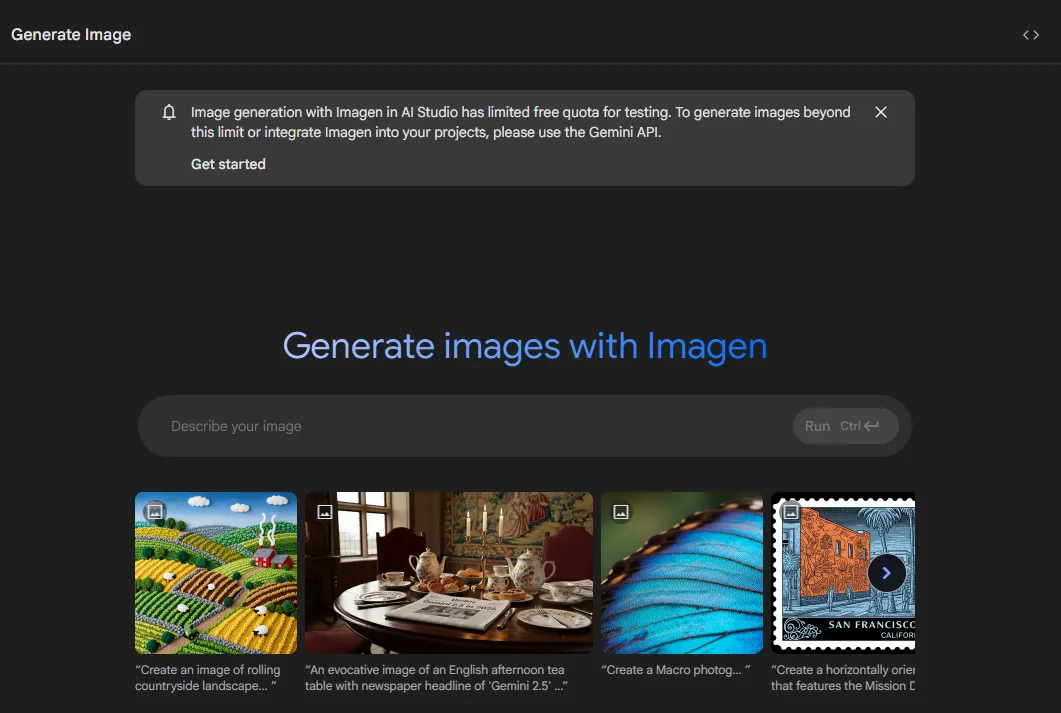Click the Get started link
This screenshot has width=1061, height=713.
[228, 164]
